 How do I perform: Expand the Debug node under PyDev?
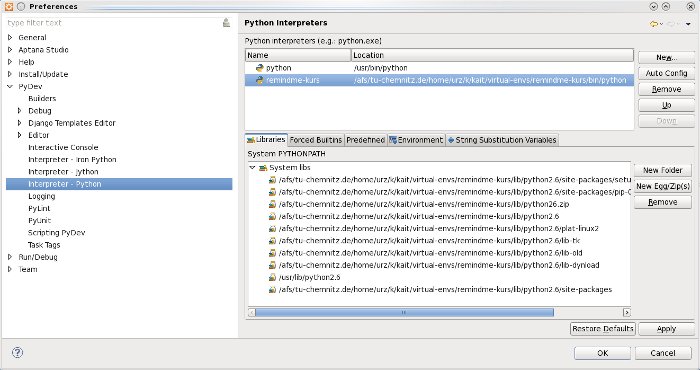point(20,110)
